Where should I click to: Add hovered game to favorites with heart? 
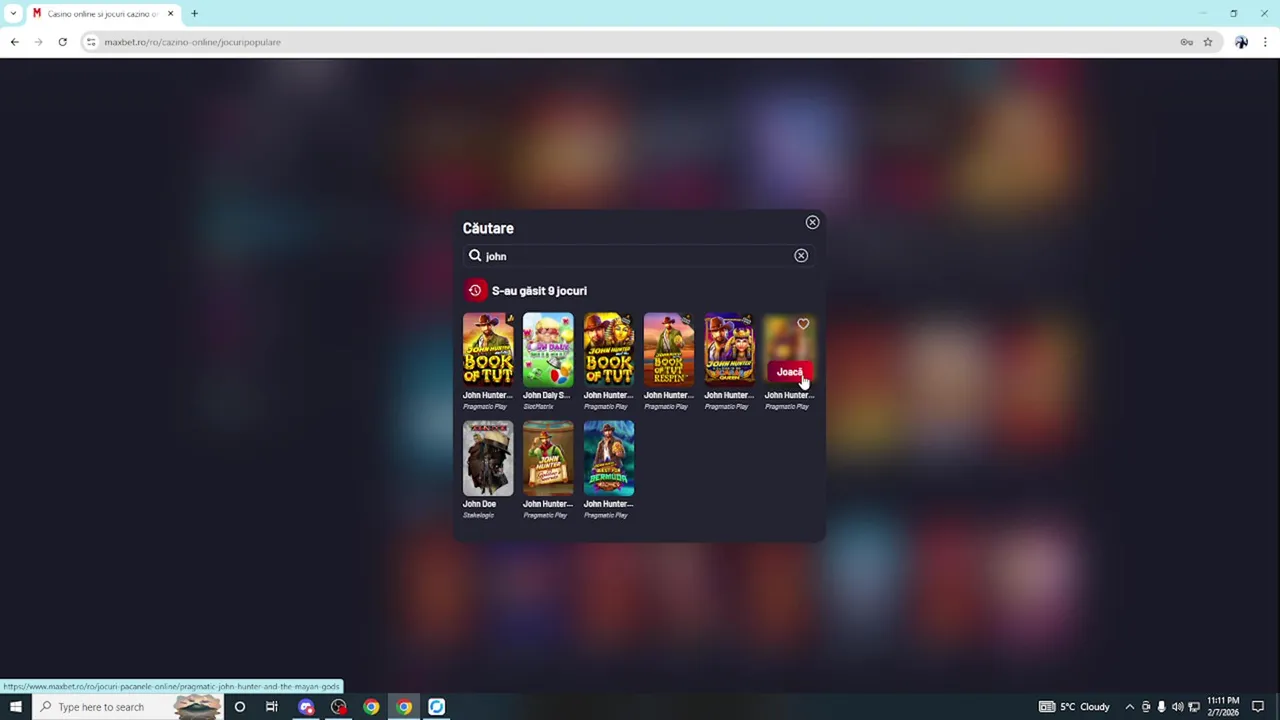(803, 324)
